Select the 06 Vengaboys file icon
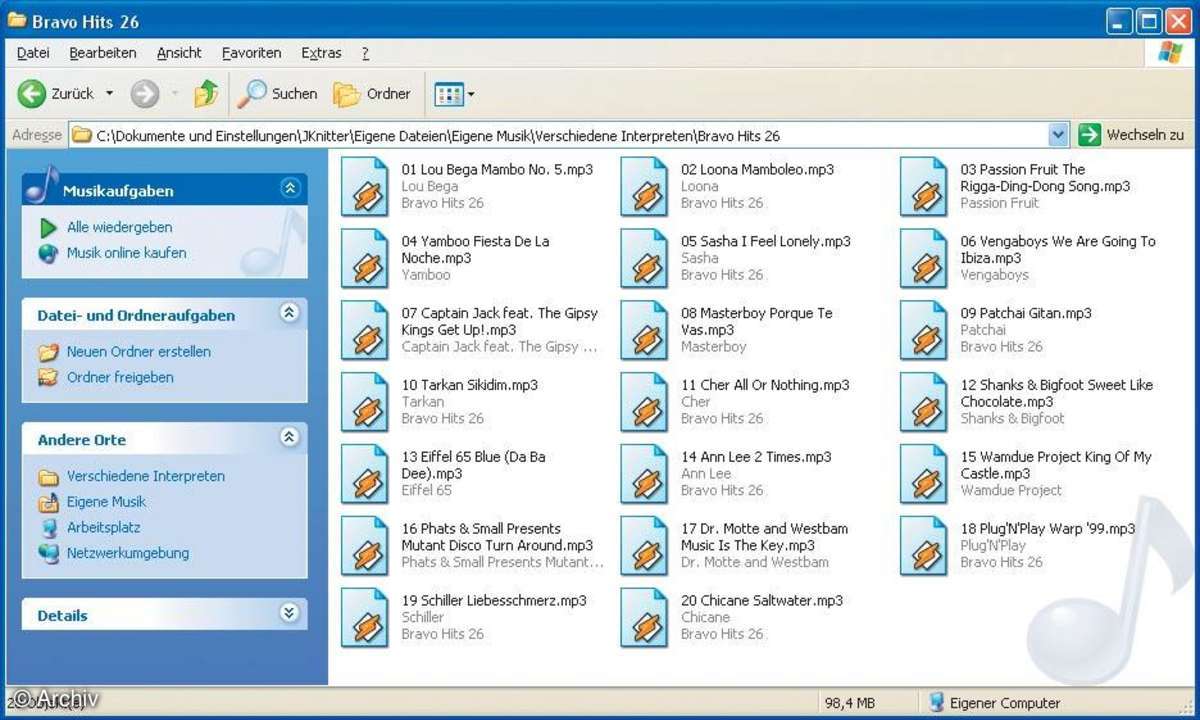This screenshot has width=1200, height=720. (x=924, y=259)
